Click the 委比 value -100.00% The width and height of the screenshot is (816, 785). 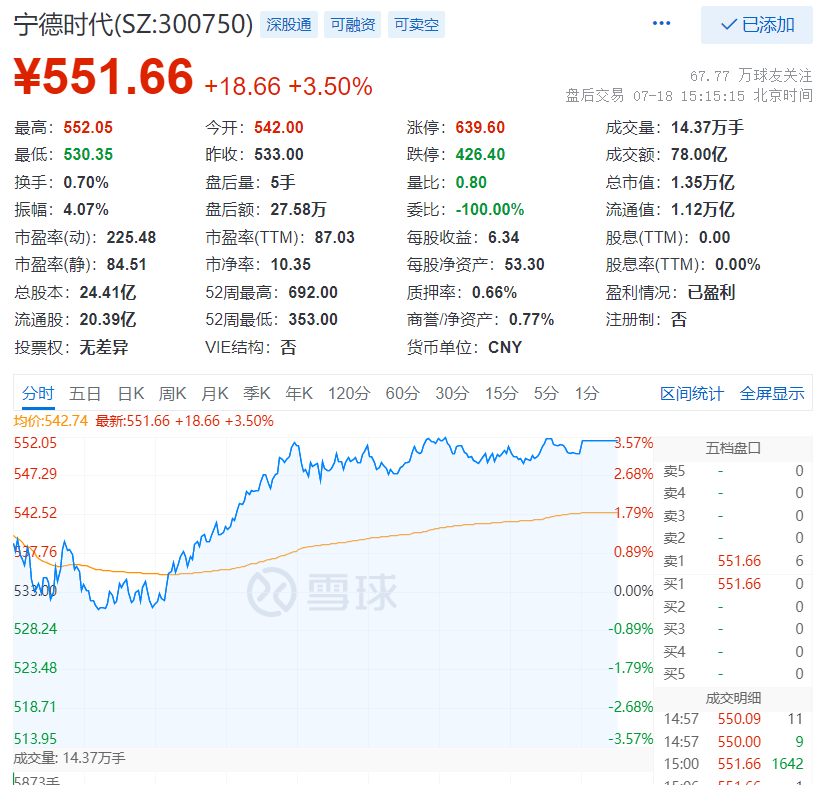pos(490,210)
